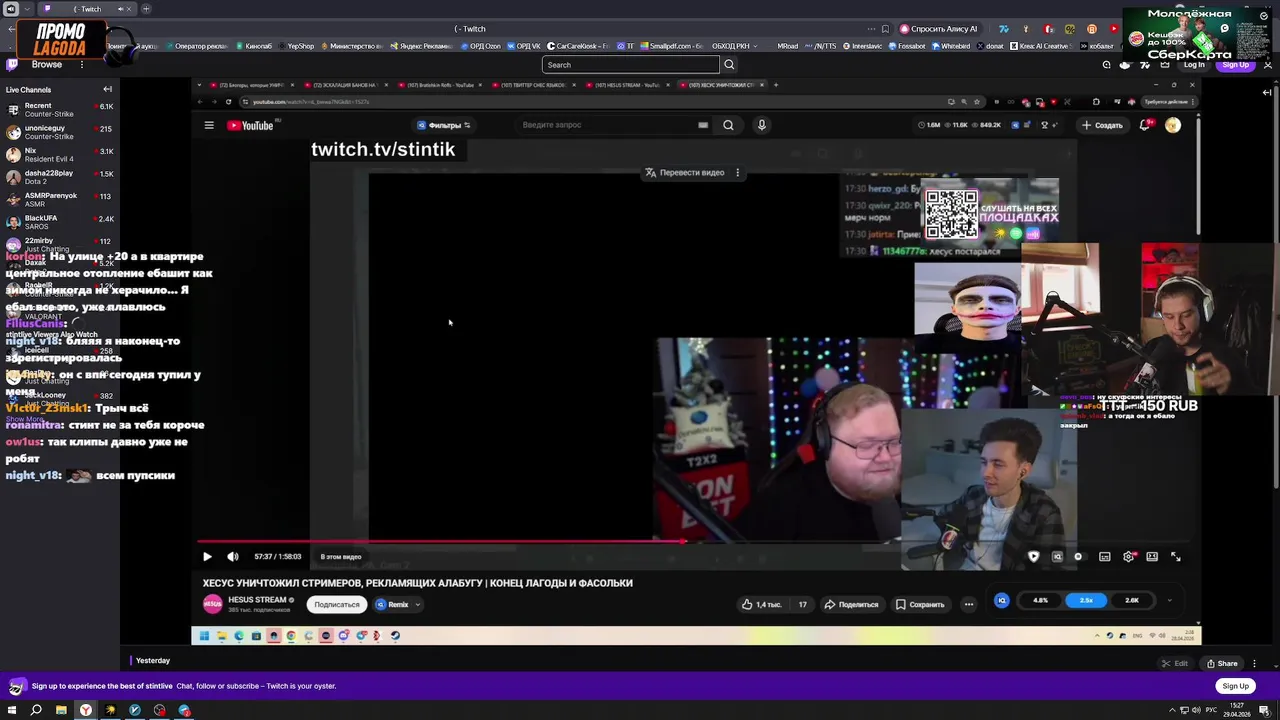The image size is (1280, 720).
Task: Click the Twitch logo in header
Action: point(12,65)
